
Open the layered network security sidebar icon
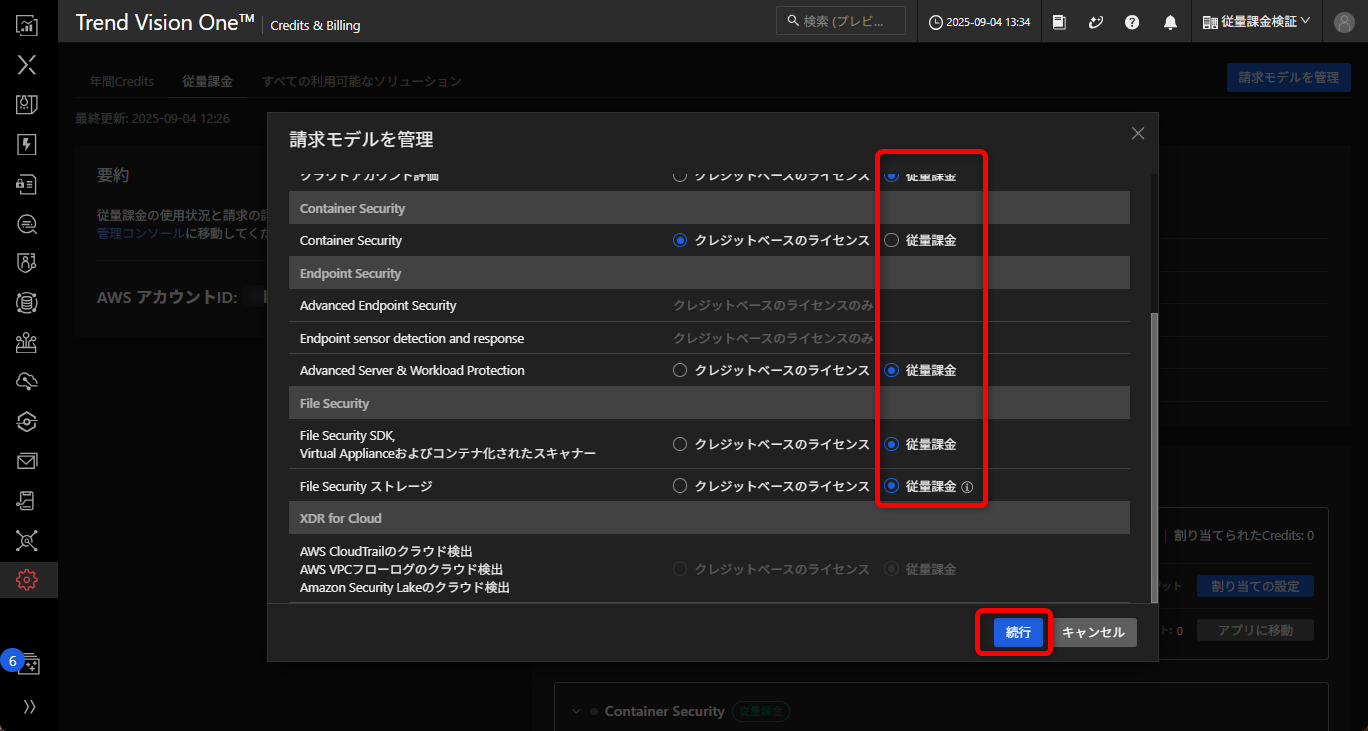click(x=27, y=421)
